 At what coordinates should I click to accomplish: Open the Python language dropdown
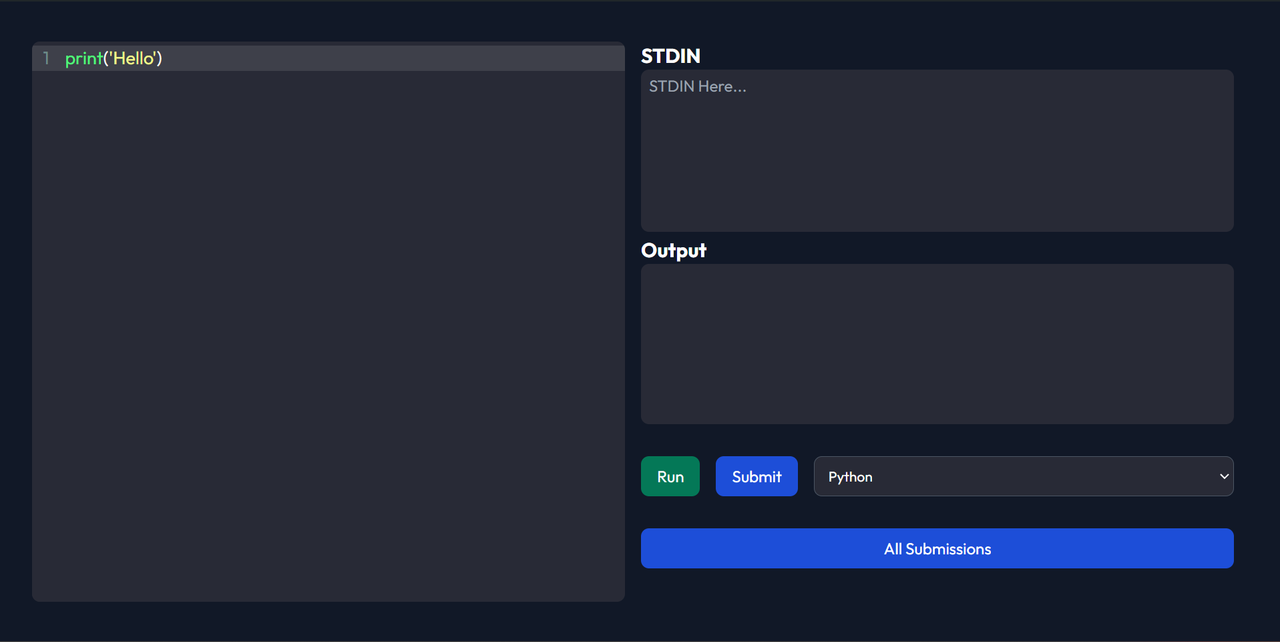point(1023,476)
